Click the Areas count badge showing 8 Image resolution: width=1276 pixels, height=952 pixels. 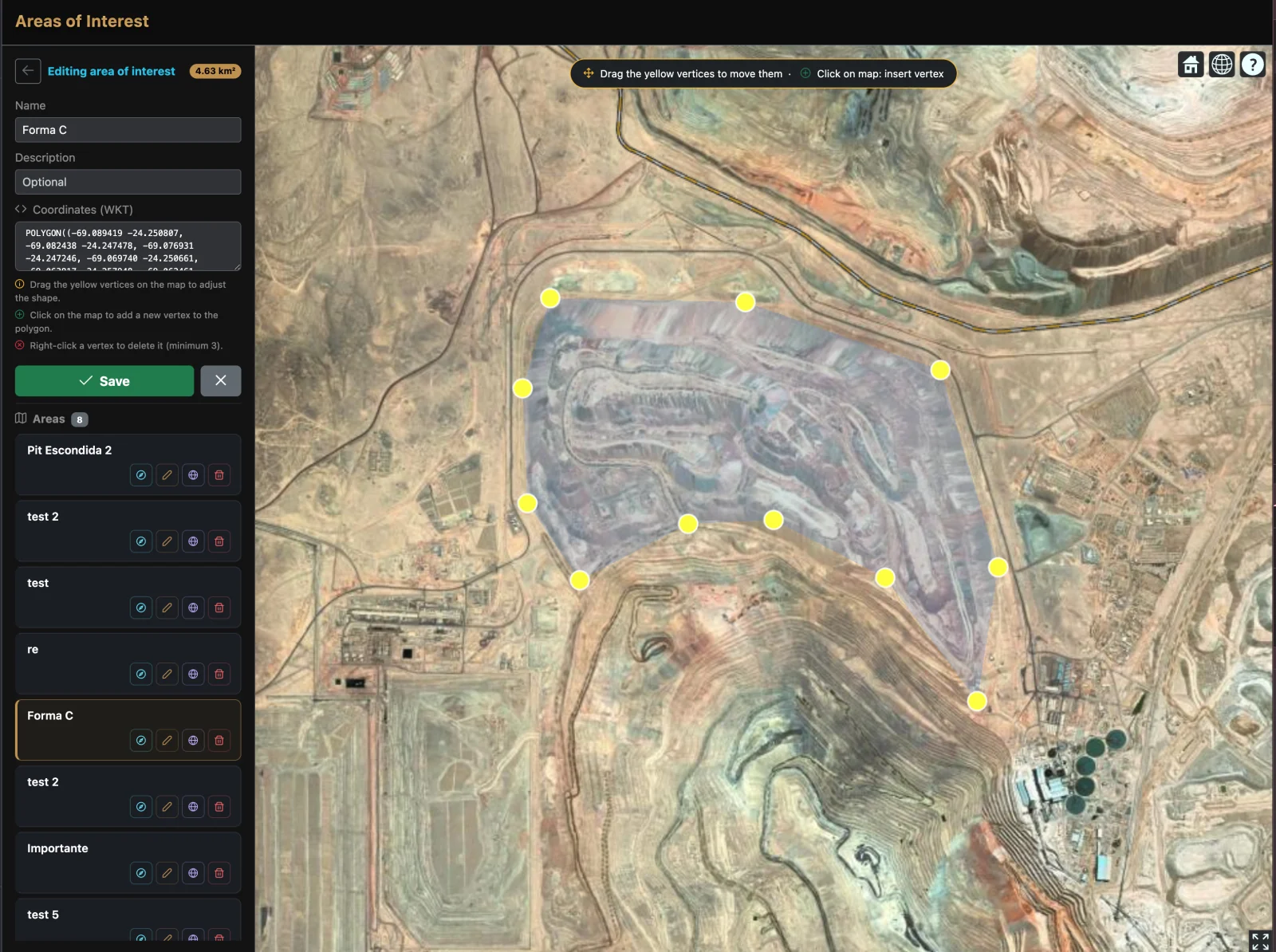(x=80, y=419)
